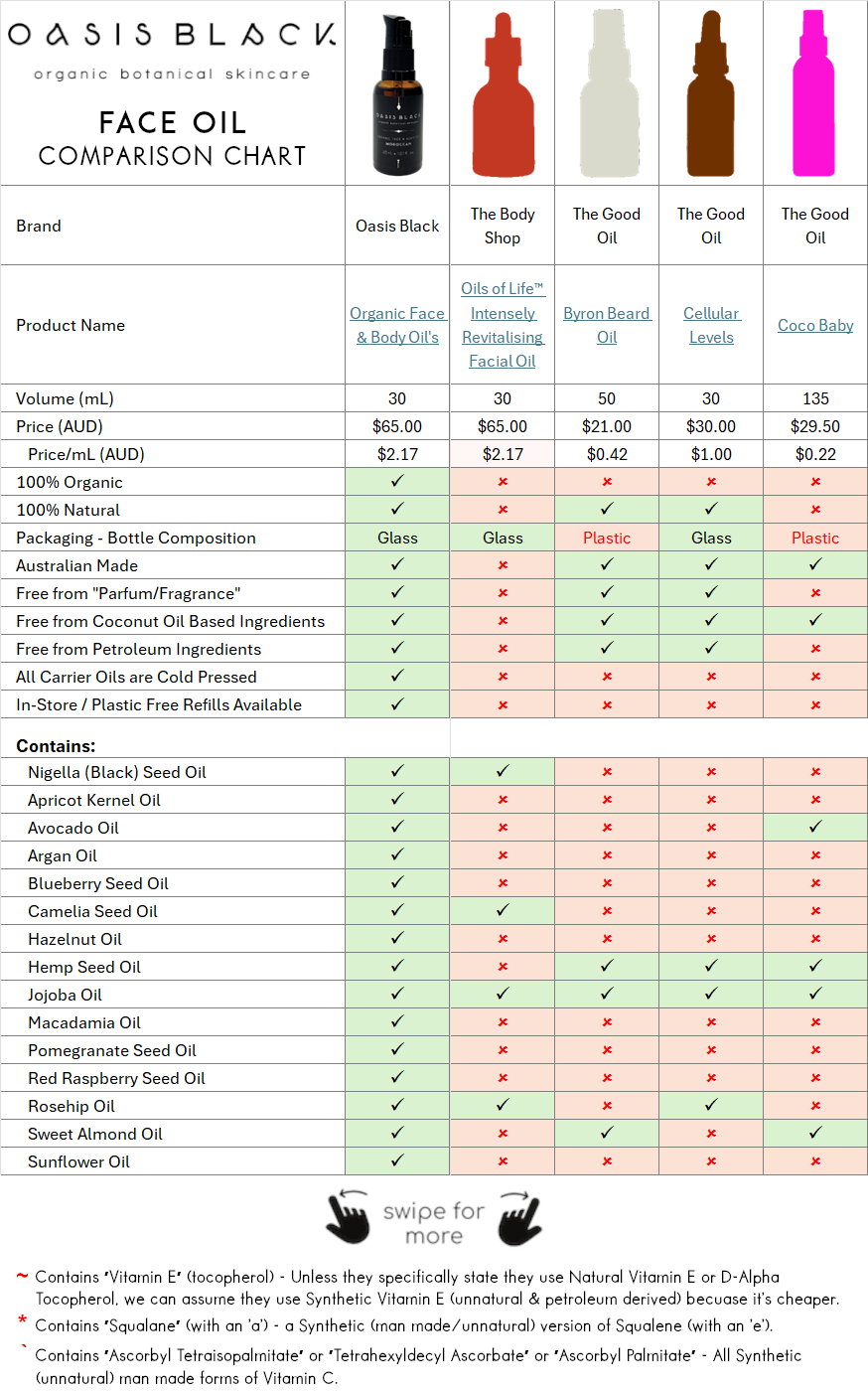Open the Byron Beard Oil link
Screen dimensions: 868x1391
tap(606, 325)
